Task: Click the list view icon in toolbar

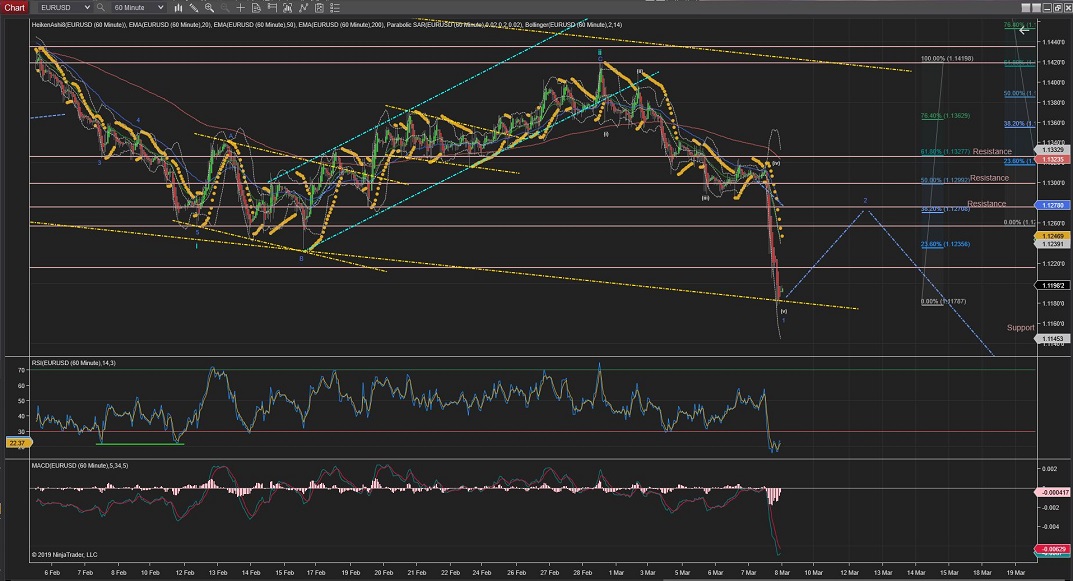Action: click(x=335, y=8)
